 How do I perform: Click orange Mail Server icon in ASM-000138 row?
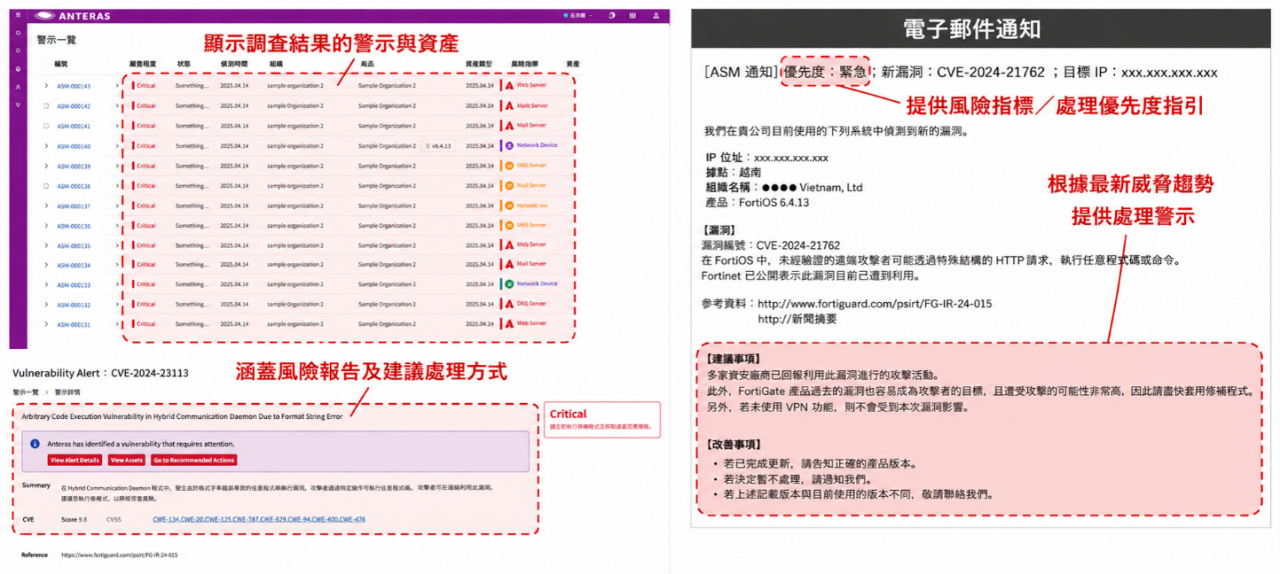pos(509,186)
